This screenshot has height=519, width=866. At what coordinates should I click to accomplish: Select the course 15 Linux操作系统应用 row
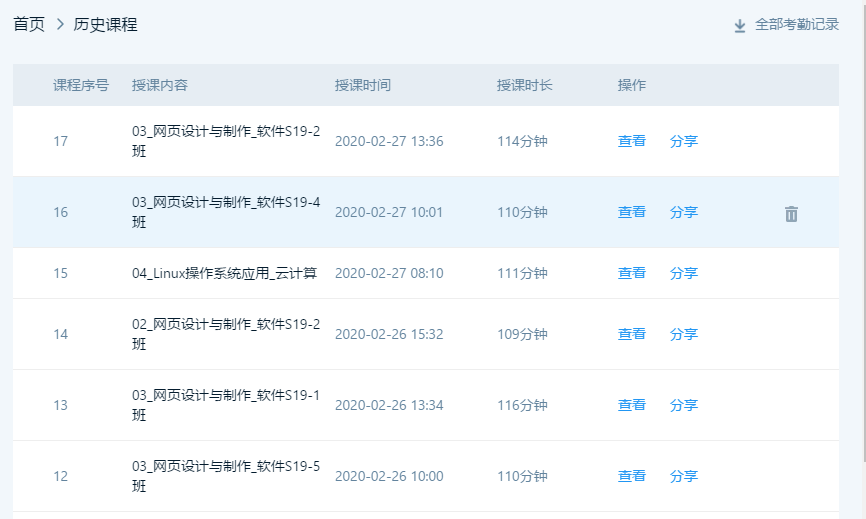pos(224,273)
